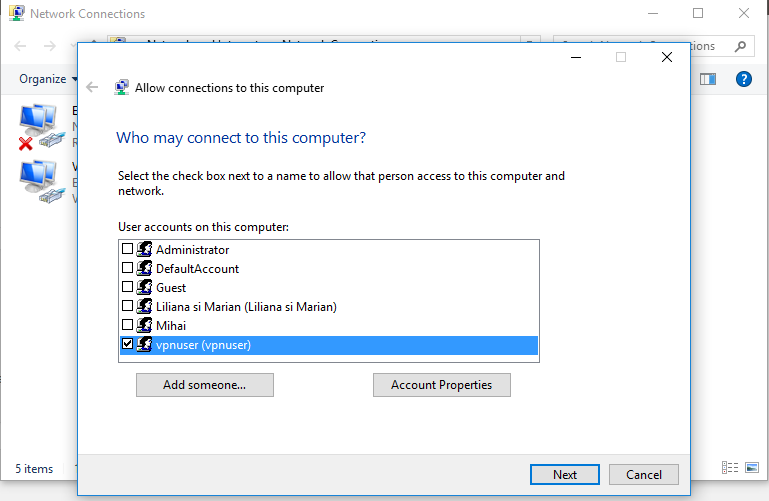Switch to details view icon
This screenshot has width=769, height=501.
click(x=730, y=468)
